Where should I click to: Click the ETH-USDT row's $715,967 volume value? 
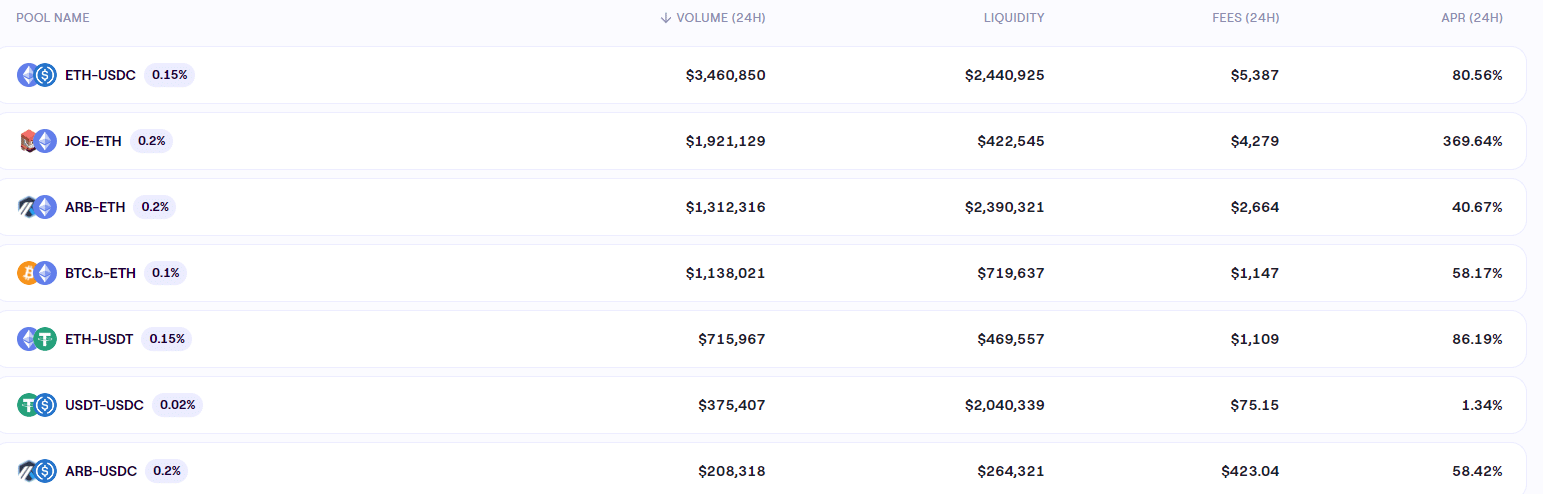[731, 339]
